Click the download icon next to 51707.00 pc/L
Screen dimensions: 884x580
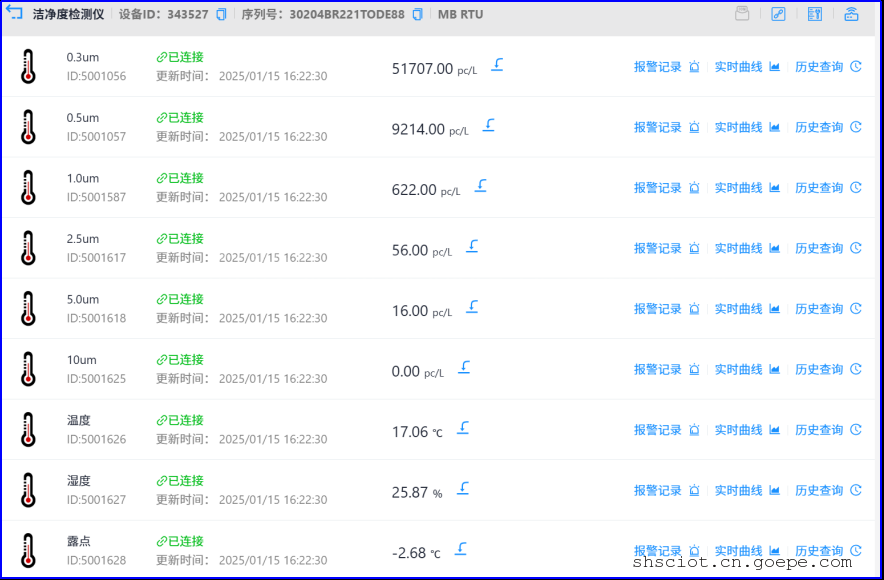pyautogui.click(x=497, y=65)
